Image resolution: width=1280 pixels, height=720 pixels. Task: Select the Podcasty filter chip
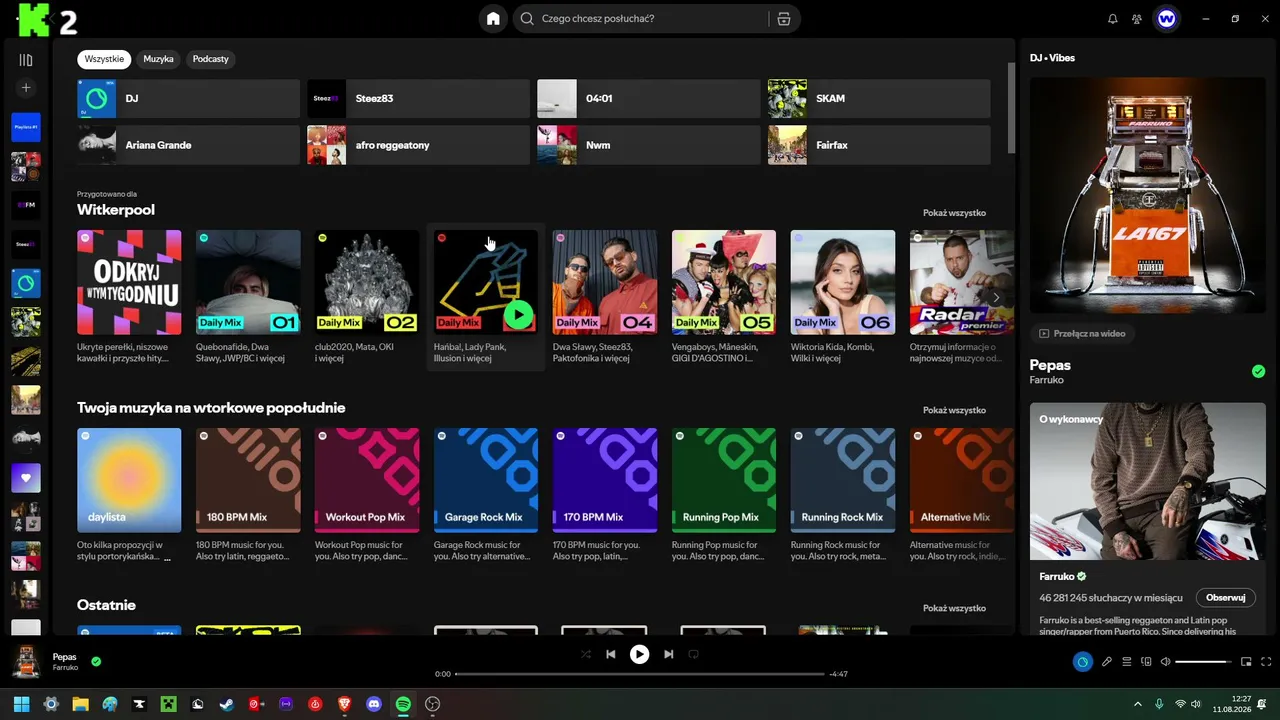[x=210, y=59]
